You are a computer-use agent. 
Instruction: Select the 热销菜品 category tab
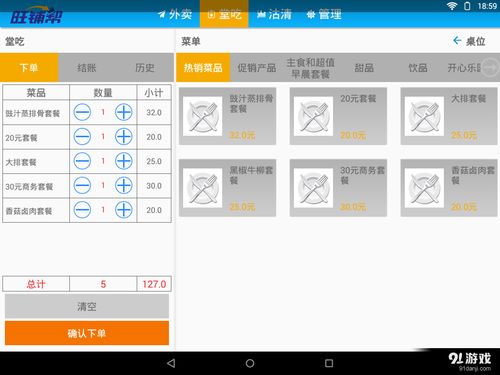point(203,68)
